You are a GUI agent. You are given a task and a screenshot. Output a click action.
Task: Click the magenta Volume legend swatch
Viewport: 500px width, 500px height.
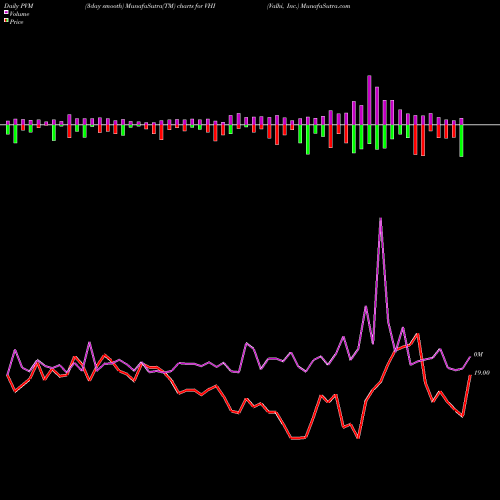pyautogui.click(x=6, y=13)
